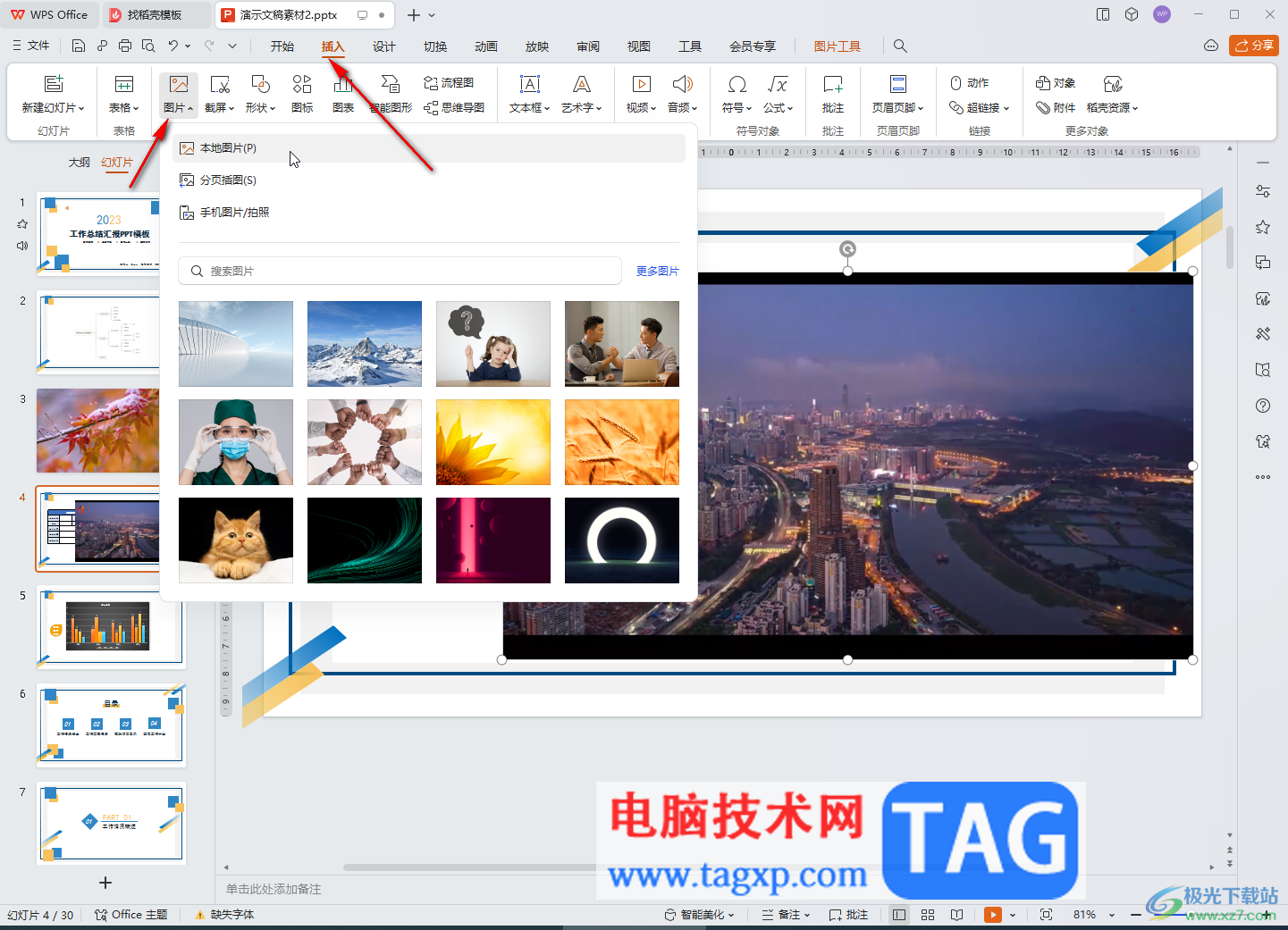
Task: Open the Table insert tool
Action: 124,84
